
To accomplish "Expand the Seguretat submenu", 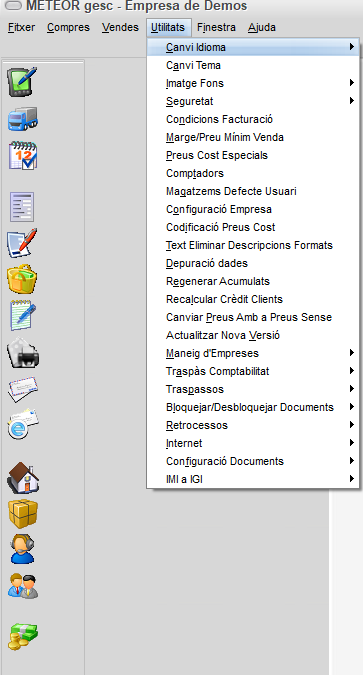I will (x=253, y=101).
